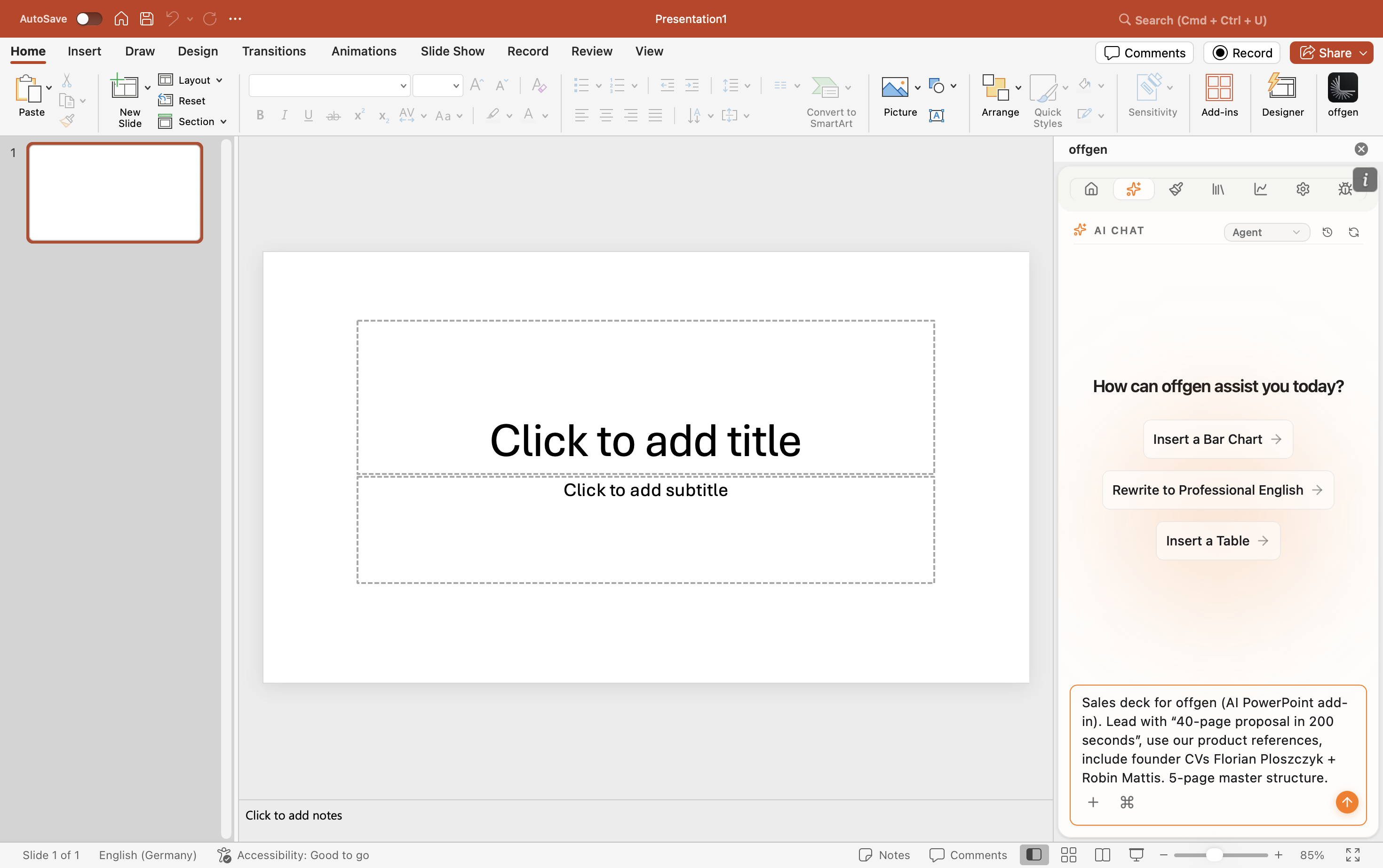Open the Slide Show tab

click(x=453, y=51)
